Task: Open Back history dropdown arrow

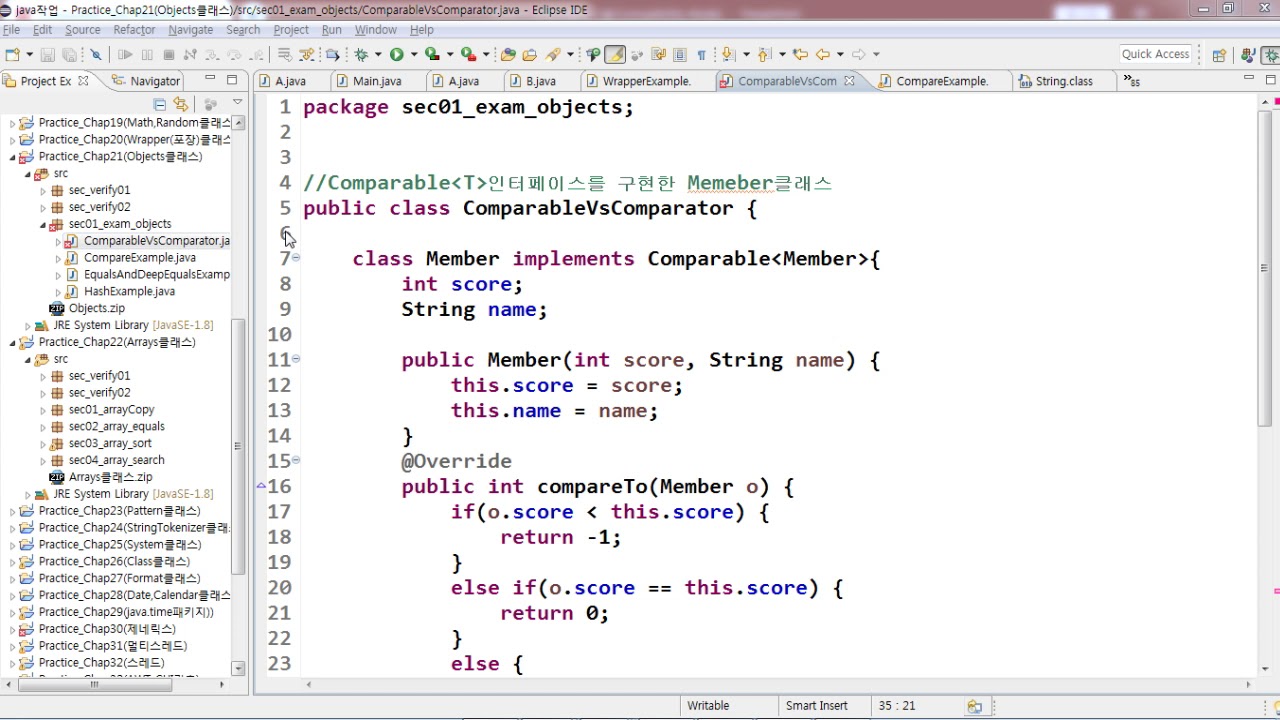Action: [840, 55]
